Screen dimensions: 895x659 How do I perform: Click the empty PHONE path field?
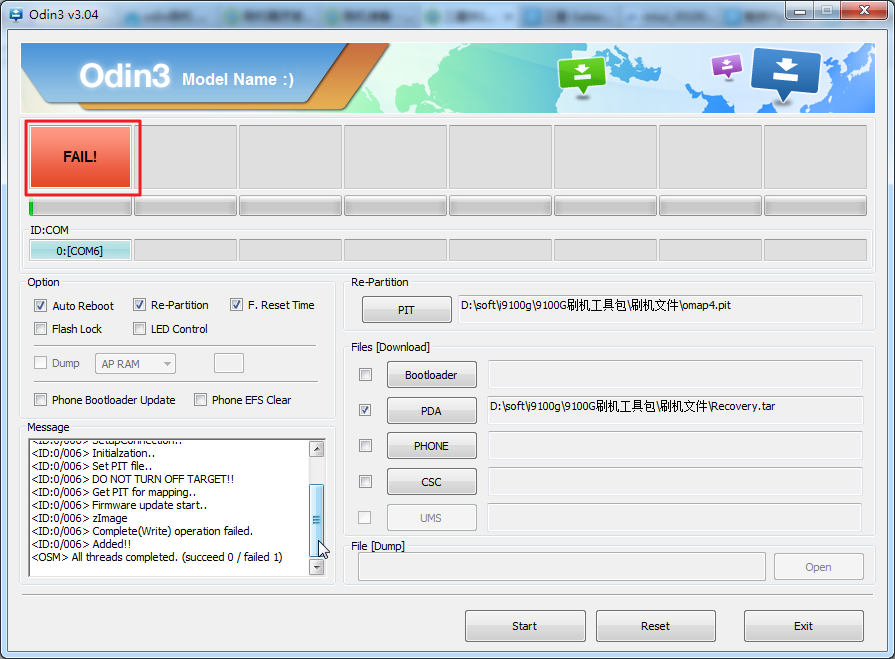coord(675,445)
